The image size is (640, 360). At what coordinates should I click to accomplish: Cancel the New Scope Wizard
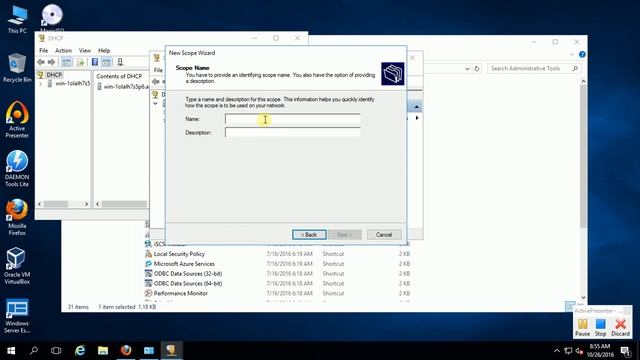(x=384, y=235)
